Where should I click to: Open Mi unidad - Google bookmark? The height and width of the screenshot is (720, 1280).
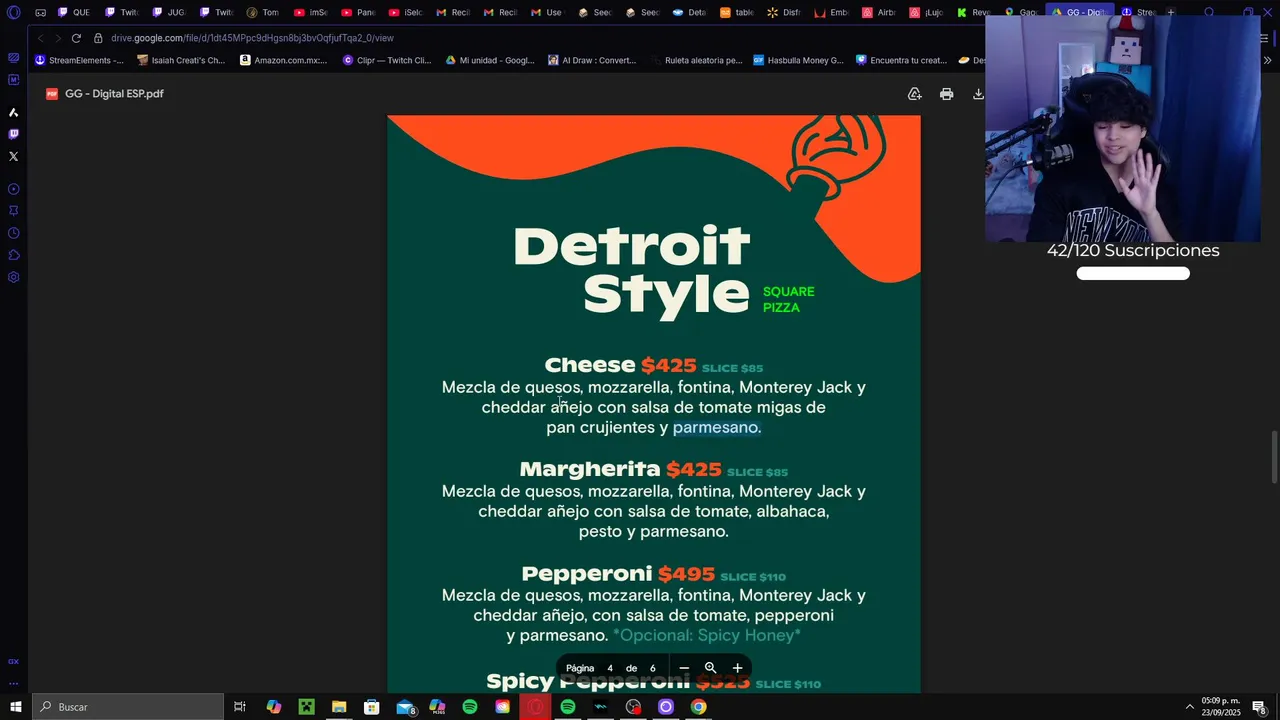coord(490,60)
